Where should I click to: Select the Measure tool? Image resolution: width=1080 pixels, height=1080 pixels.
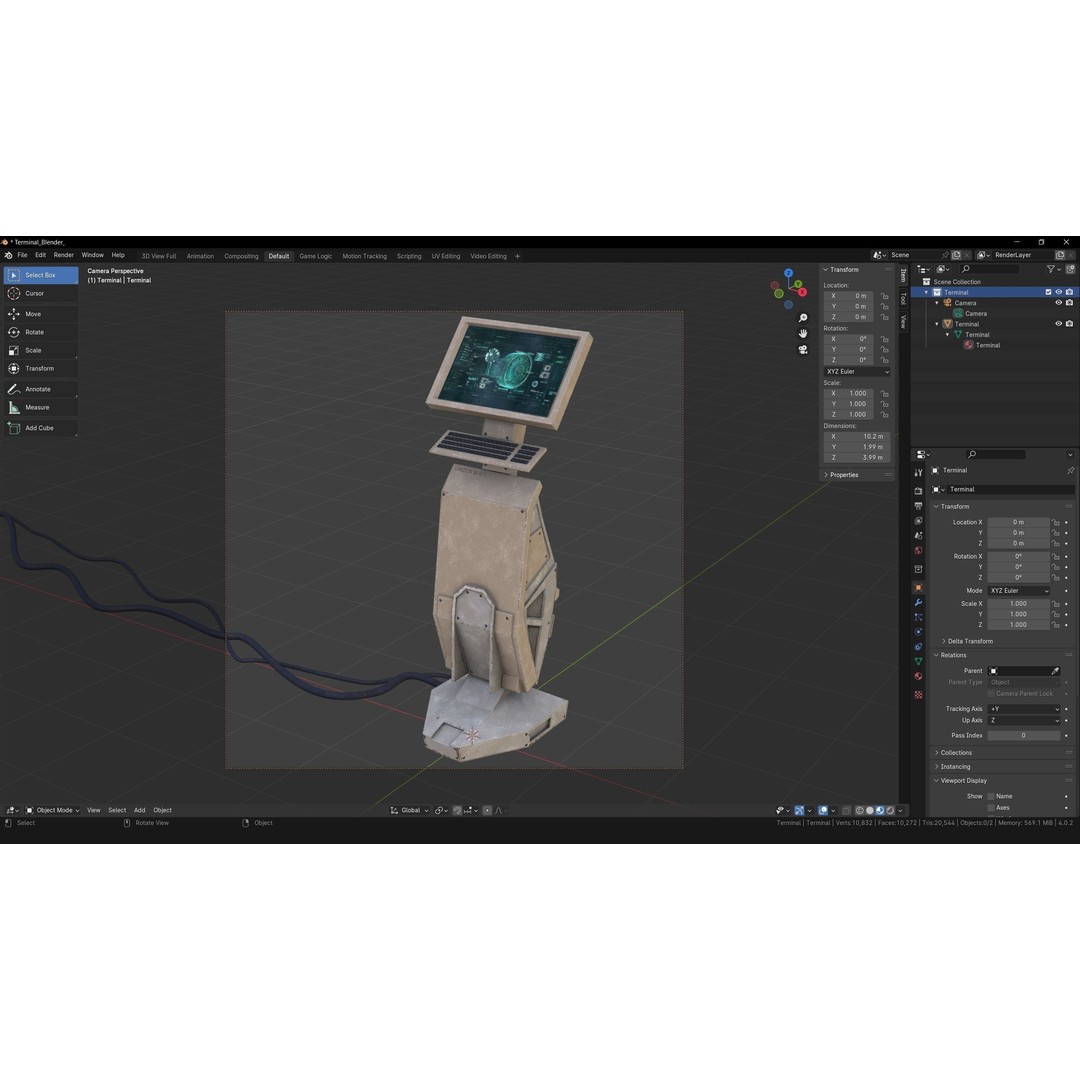click(x=35, y=407)
